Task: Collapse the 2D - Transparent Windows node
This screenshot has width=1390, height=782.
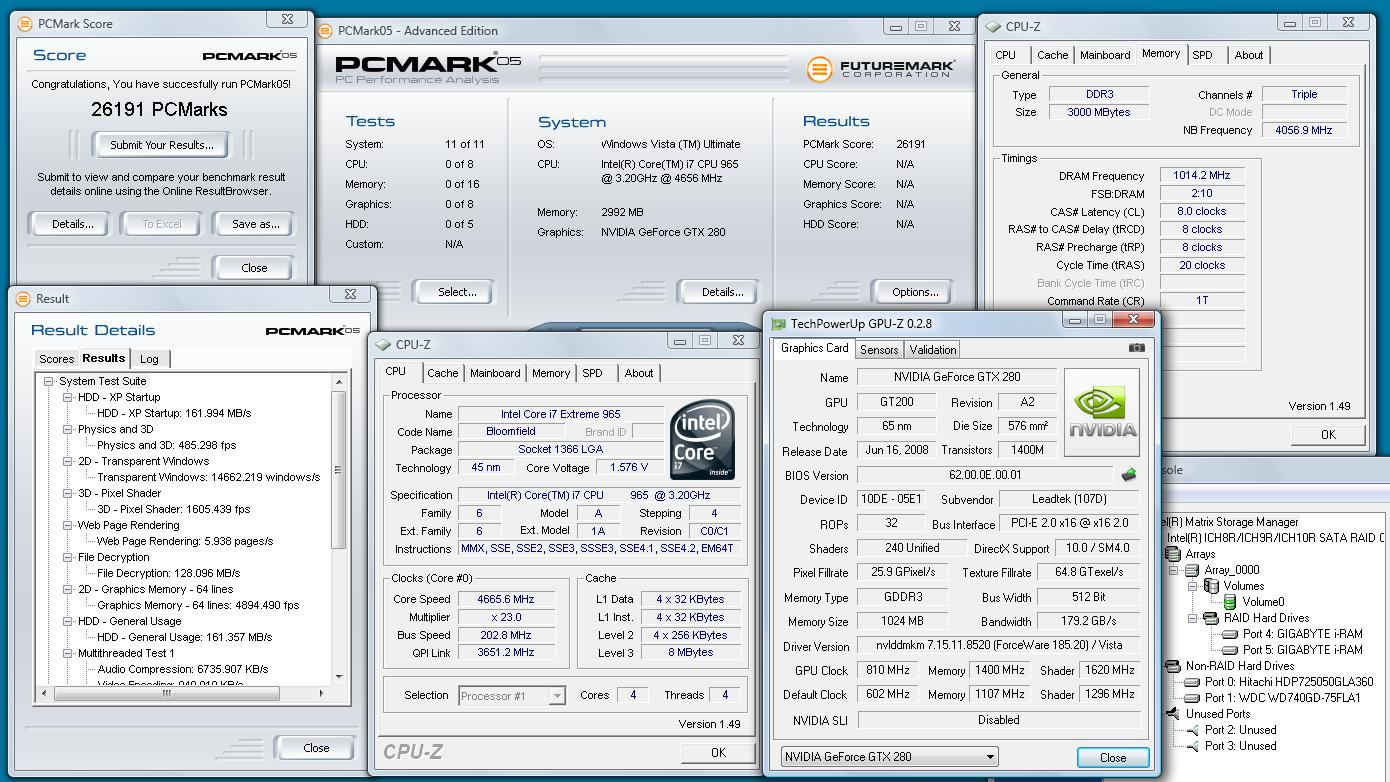Action: click(x=67, y=461)
